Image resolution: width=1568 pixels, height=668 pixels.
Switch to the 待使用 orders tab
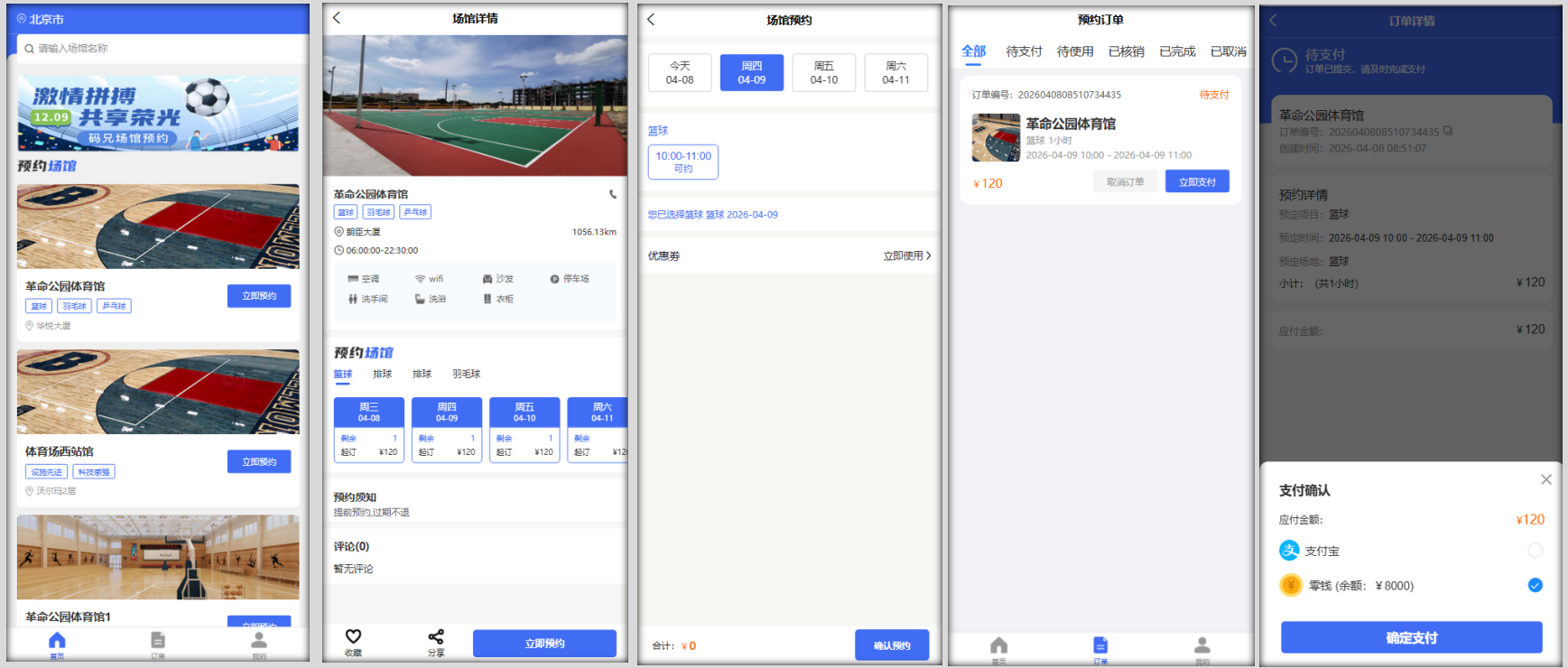[1075, 51]
